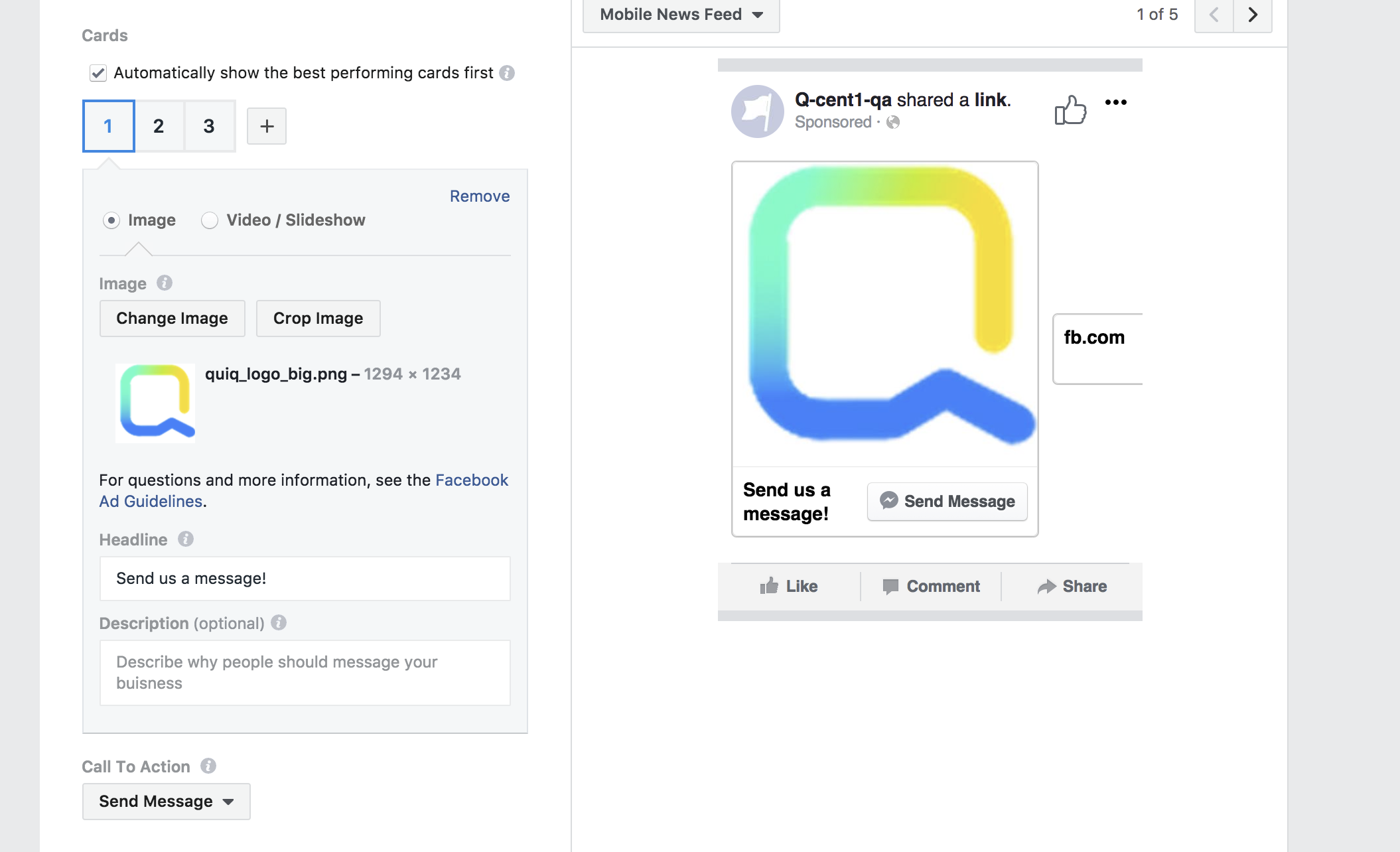1400x852 pixels.
Task: Click the info icon beside Headline label
Action: coord(186,539)
